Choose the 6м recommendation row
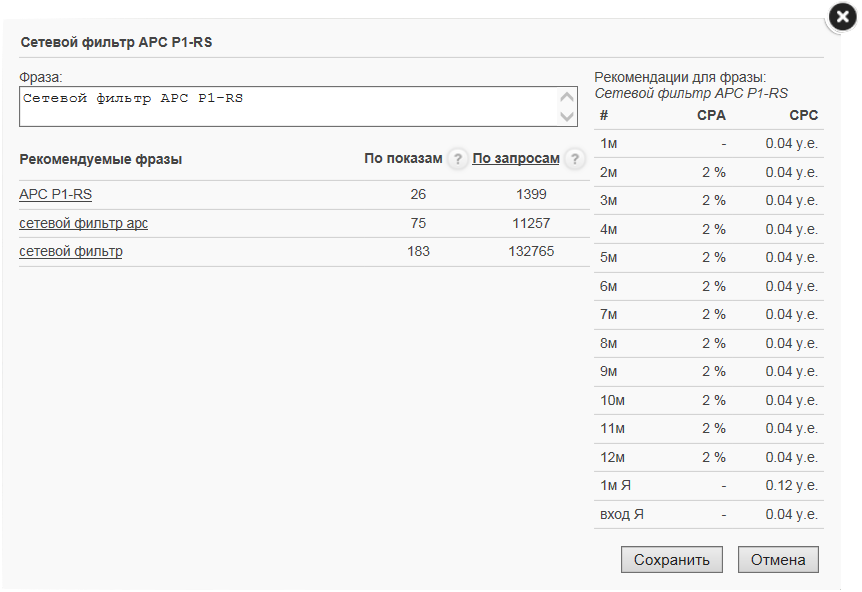Image resolution: width=862 pixels, height=592 pixels. (709, 286)
